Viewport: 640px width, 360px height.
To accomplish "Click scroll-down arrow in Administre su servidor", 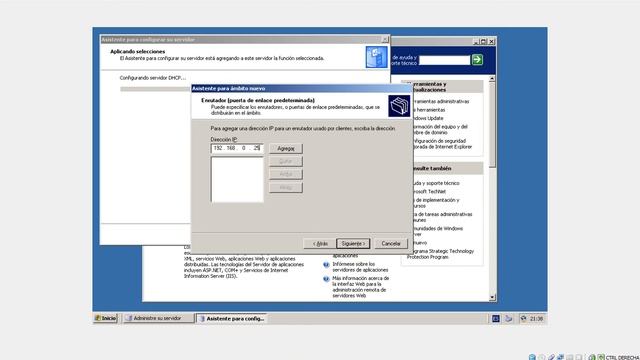I will point(492,297).
